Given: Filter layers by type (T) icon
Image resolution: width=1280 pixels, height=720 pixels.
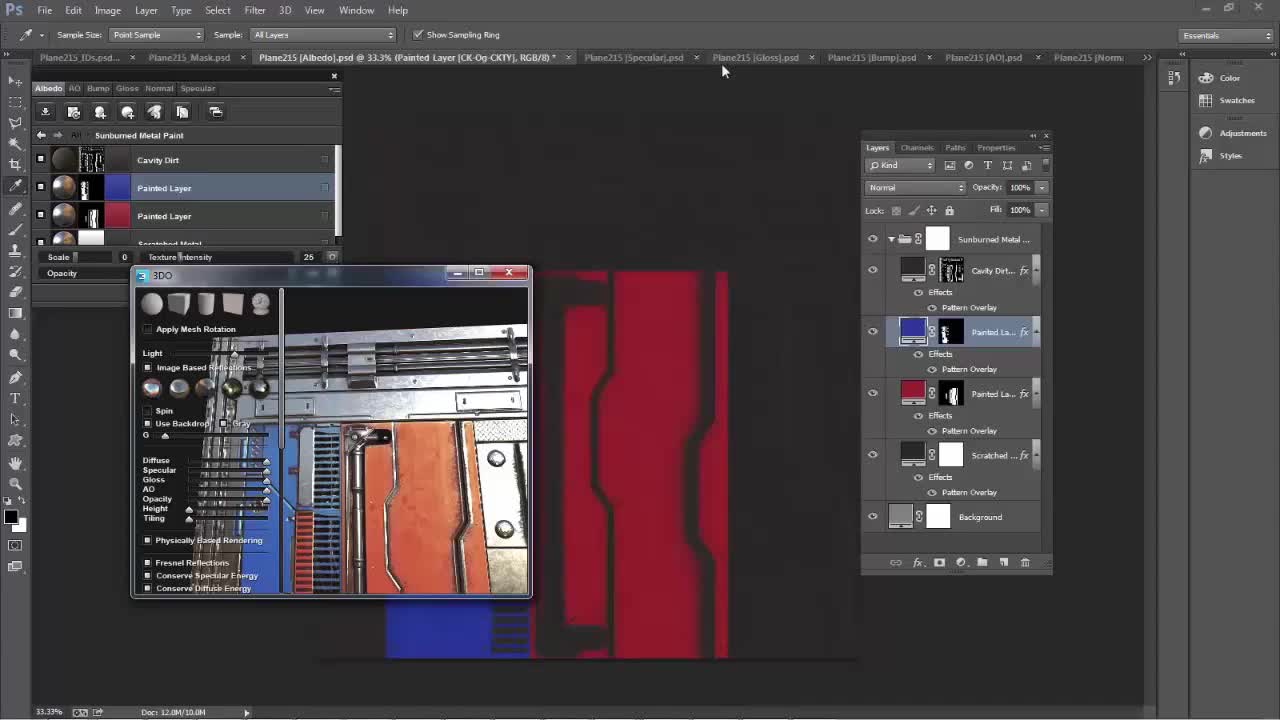Looking at the screenshot, I should (x=987, y=165).
